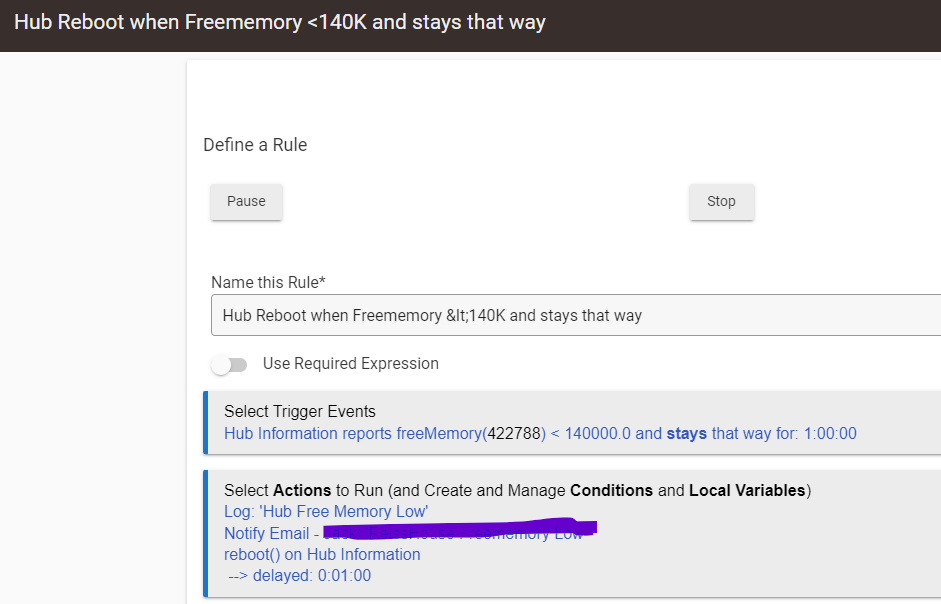Click the Stop button
941x604 pixels.
(721, 202)
